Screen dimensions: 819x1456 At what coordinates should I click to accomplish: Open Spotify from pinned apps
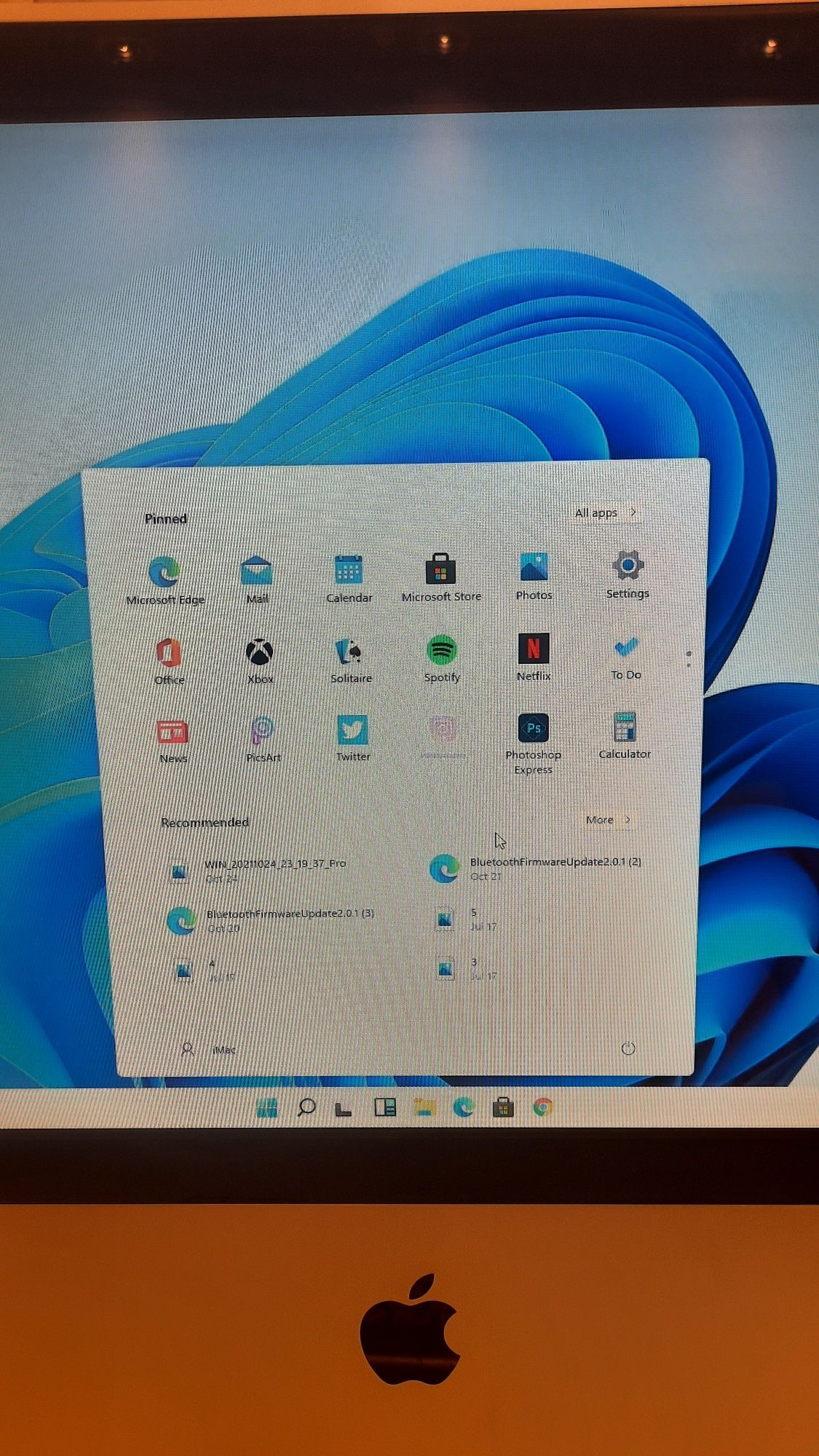(442, 658)
